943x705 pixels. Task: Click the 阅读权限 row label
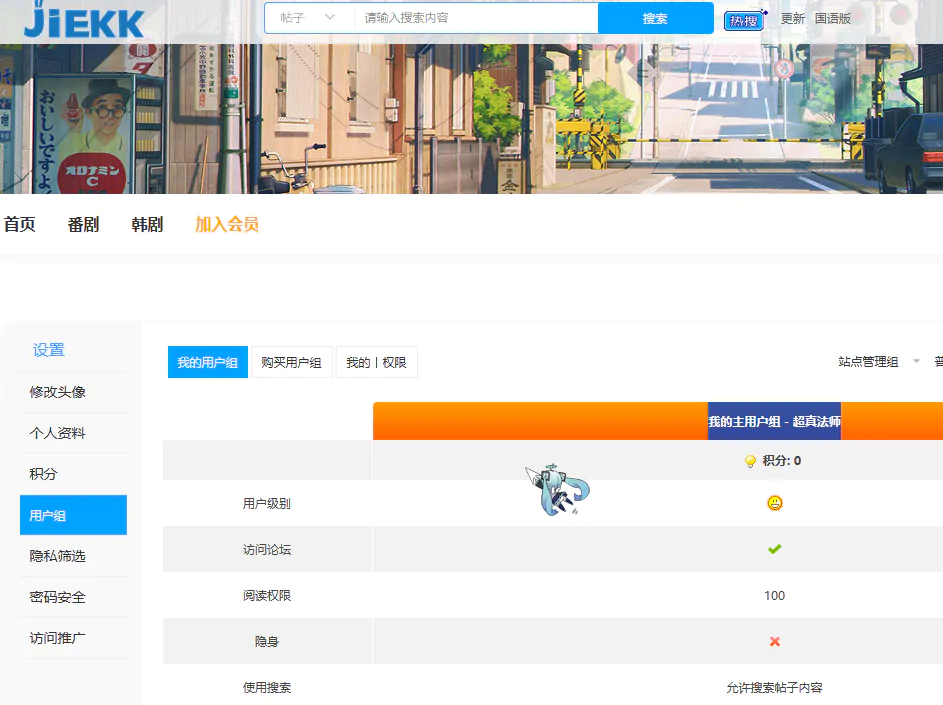[x=266, y=596]
